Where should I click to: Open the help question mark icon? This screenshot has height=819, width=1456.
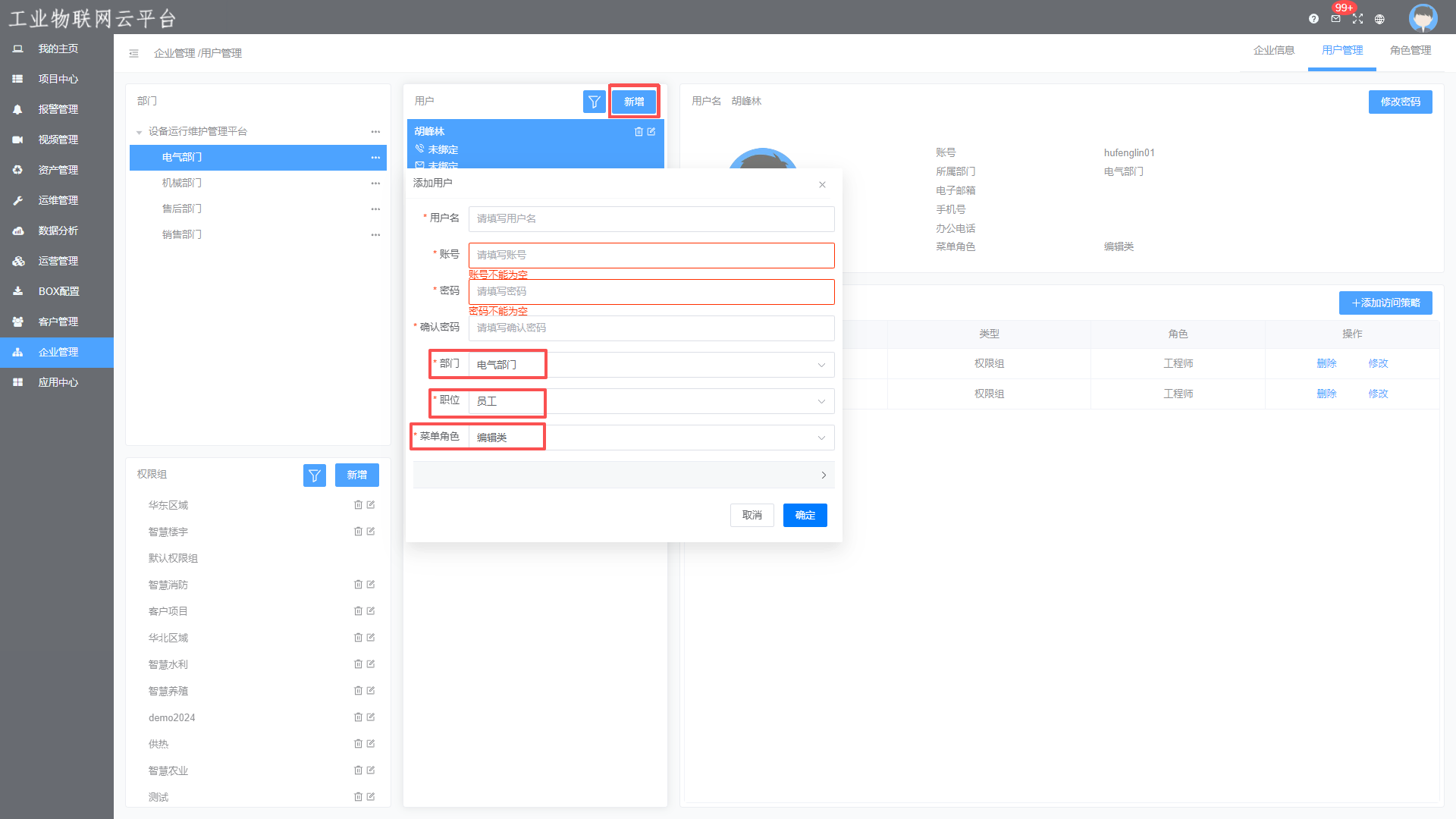click(1313, 19)
